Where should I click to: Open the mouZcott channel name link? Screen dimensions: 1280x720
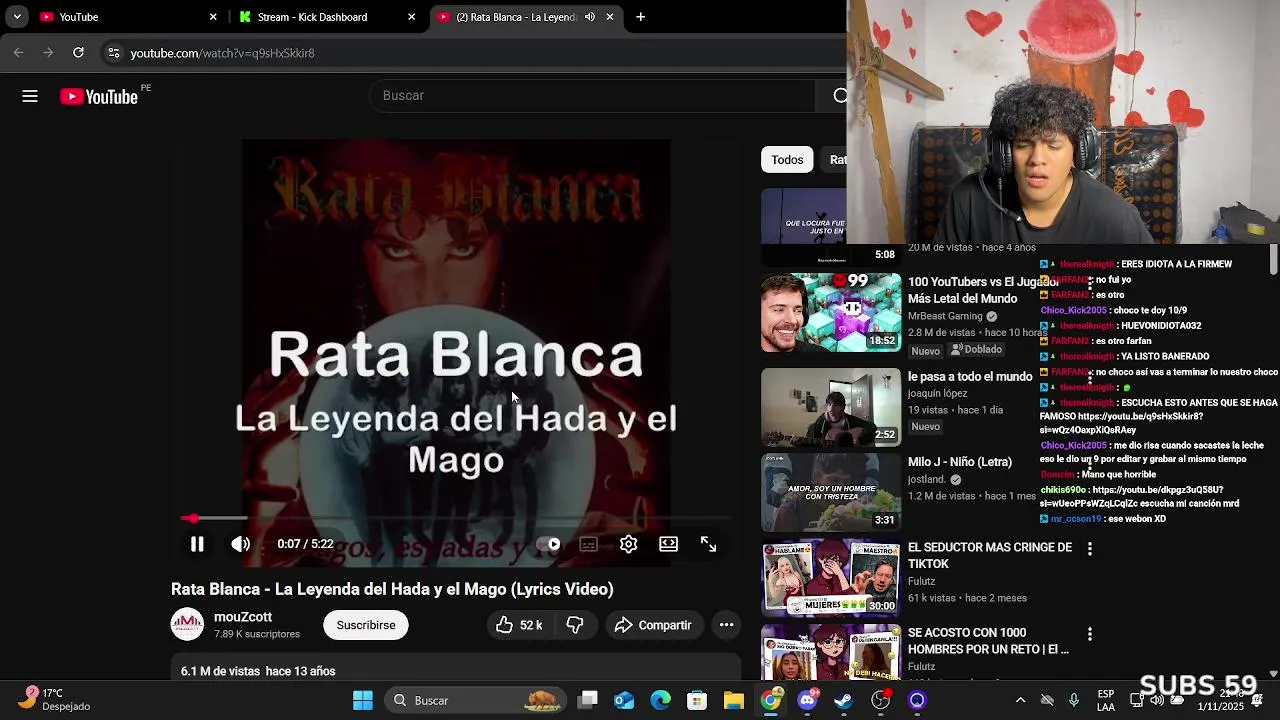[243, 617]
